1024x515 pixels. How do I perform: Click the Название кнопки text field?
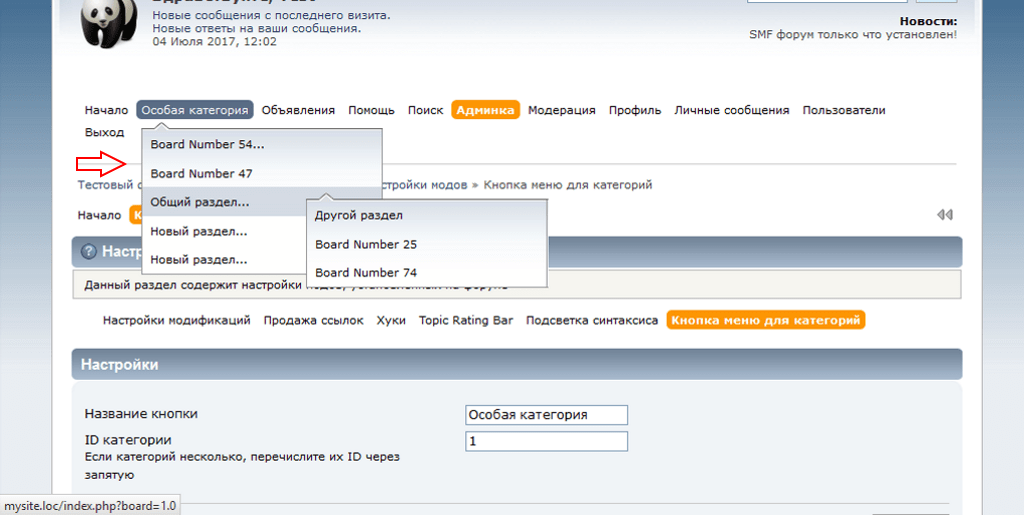546,415
